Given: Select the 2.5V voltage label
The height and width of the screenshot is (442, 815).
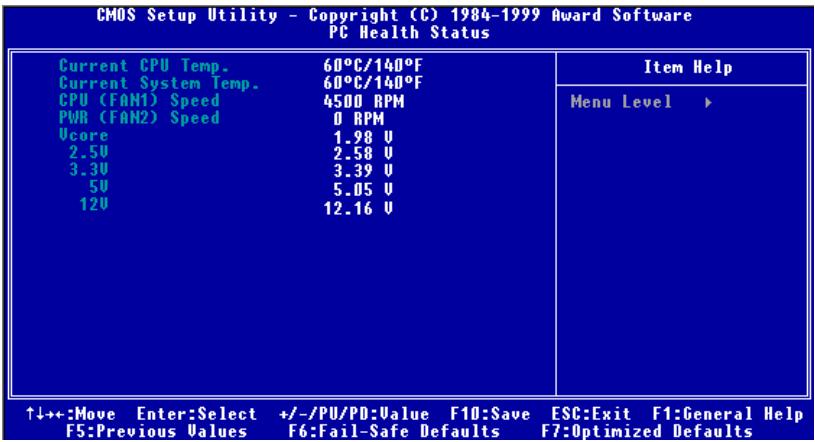Looking at the screenshot, I should 89,152.
